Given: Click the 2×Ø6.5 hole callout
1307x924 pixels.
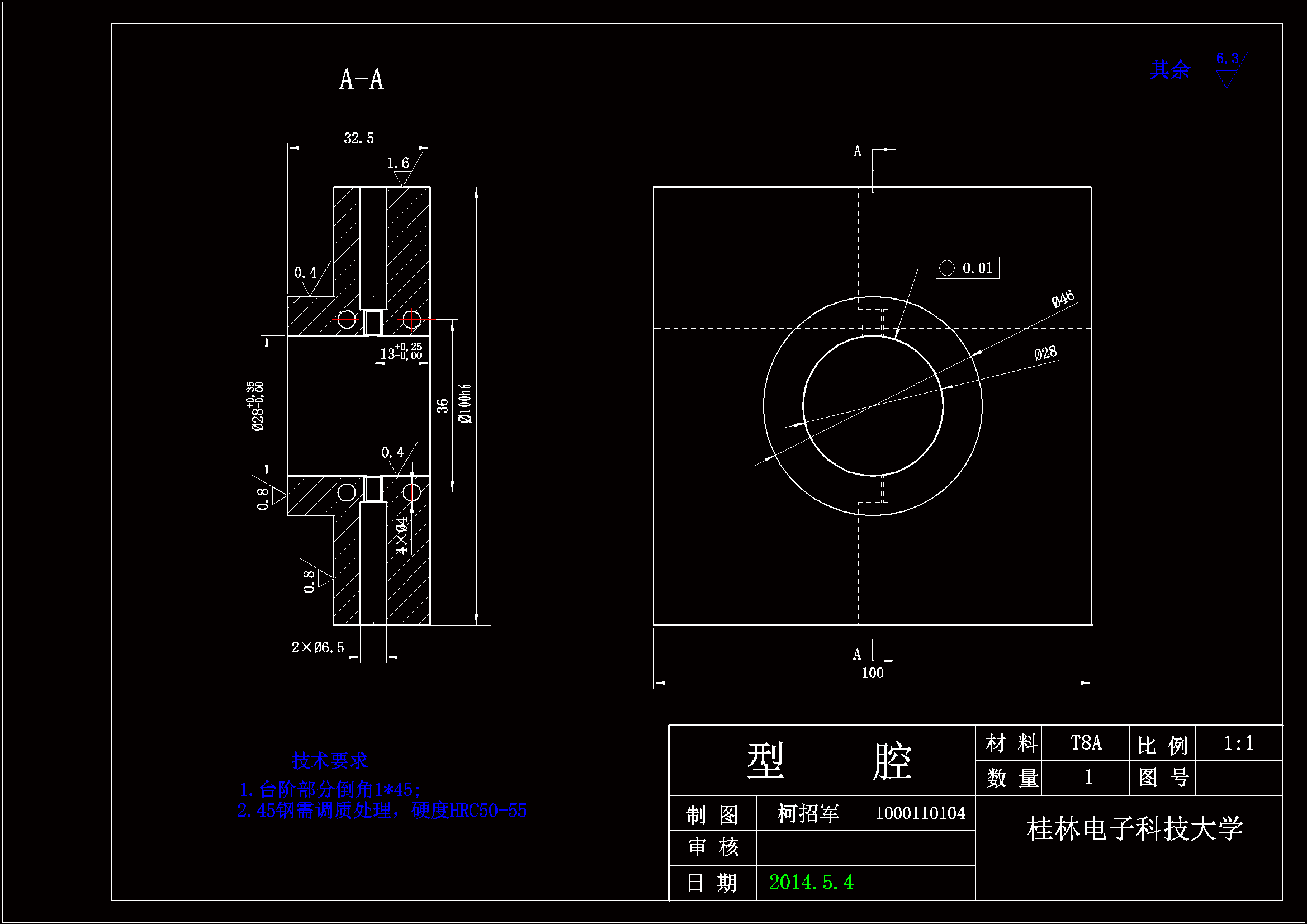Looking at the screenshot, I should pyautogui.click(x=318, y=647).
